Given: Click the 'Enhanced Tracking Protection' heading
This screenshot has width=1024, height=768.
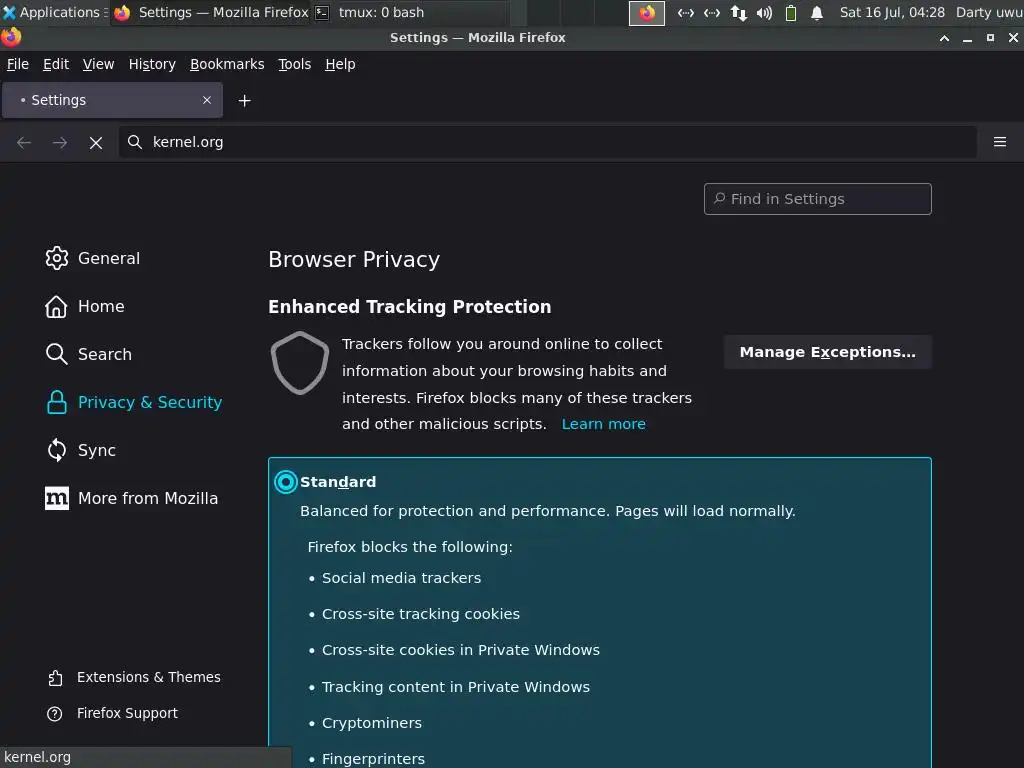Looking at the screenshot, I should coord(409,306).
